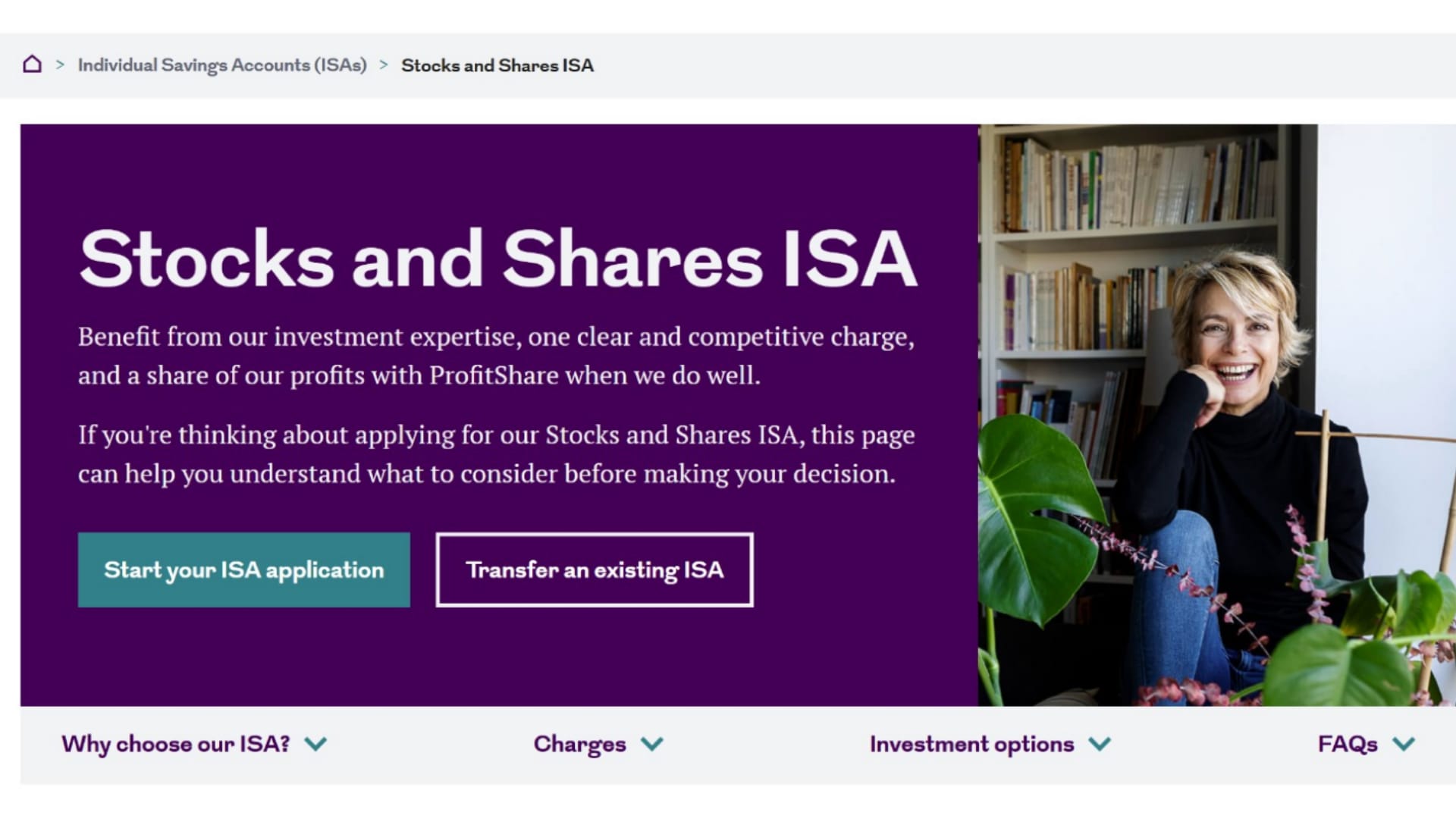Click Start your ISA application

(243, 570)
